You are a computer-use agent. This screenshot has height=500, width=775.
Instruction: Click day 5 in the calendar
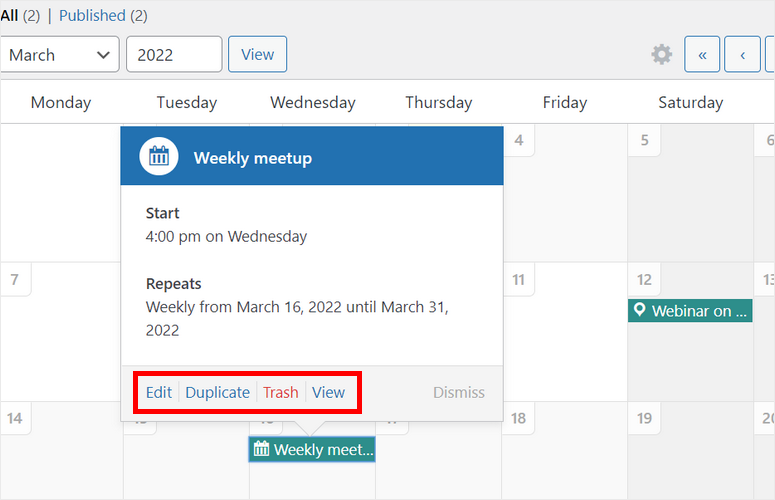(x=645, y=140)
